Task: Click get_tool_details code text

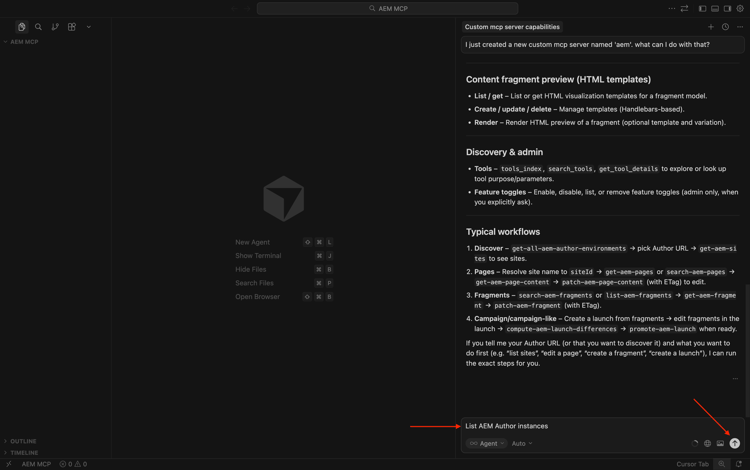Action: pyautogui.click(x=628, y=169)
